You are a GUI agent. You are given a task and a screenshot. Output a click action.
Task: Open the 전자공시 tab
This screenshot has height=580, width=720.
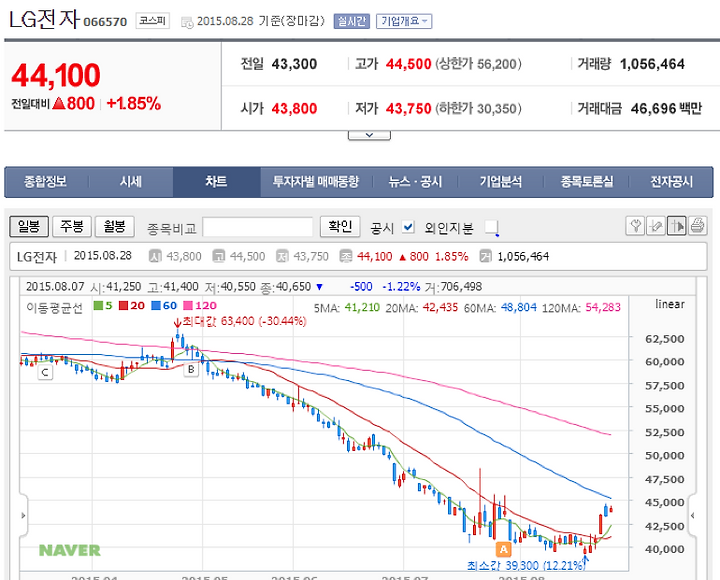point(671,182)
